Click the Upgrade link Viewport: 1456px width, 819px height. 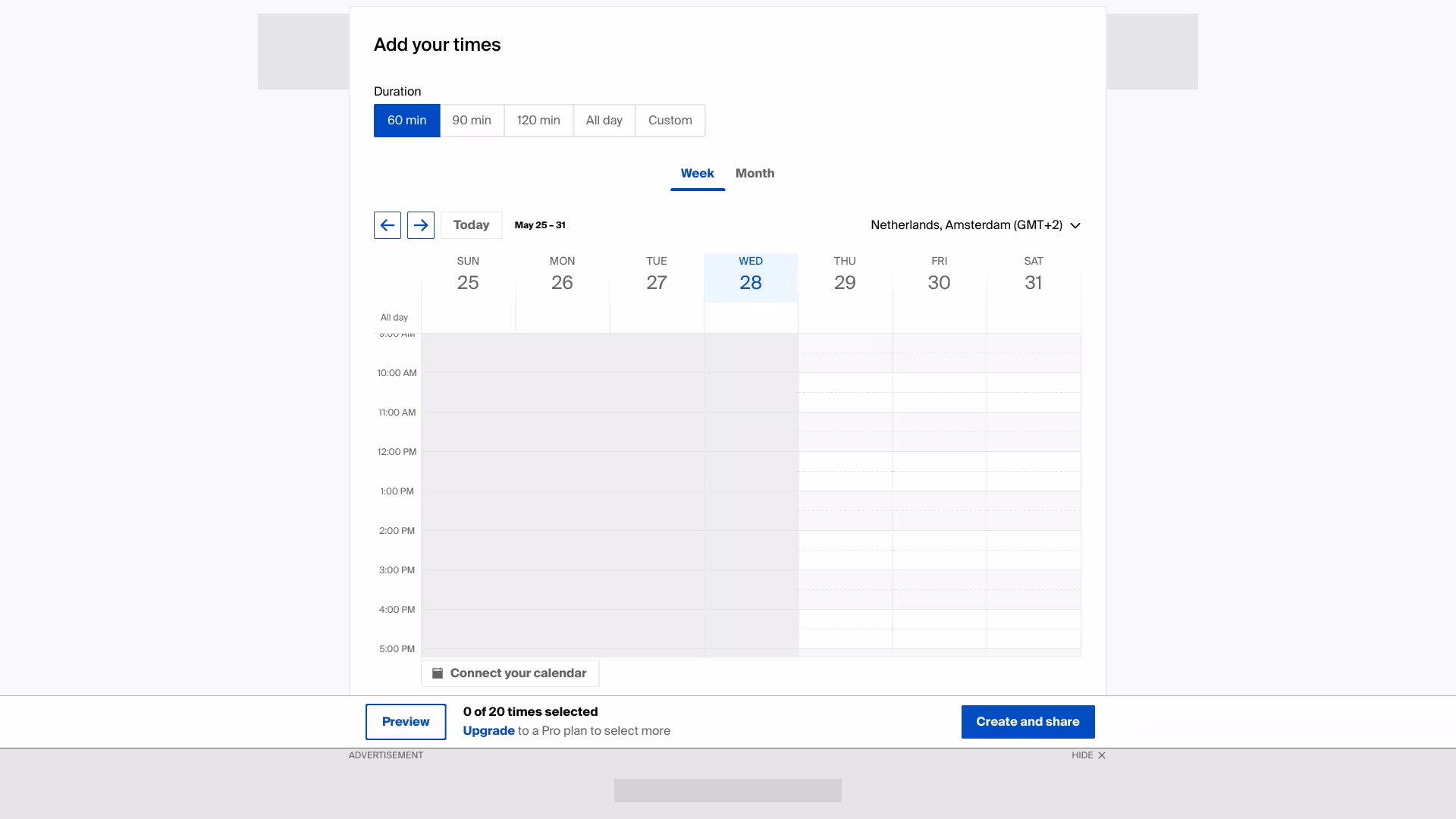pyautogui.click(x=488, y=731)
